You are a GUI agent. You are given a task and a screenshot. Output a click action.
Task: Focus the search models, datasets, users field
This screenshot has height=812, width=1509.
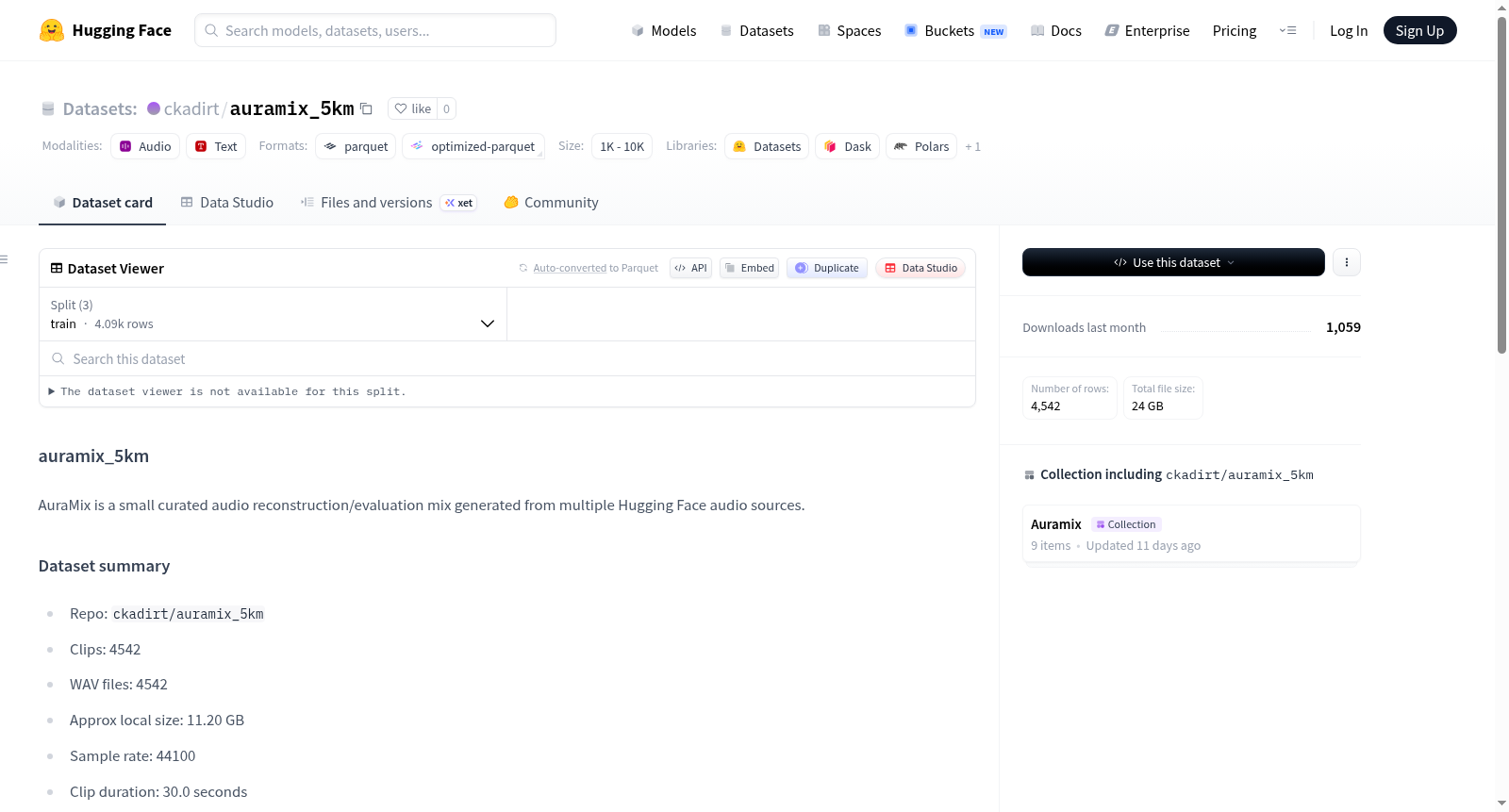click(375, 30)
